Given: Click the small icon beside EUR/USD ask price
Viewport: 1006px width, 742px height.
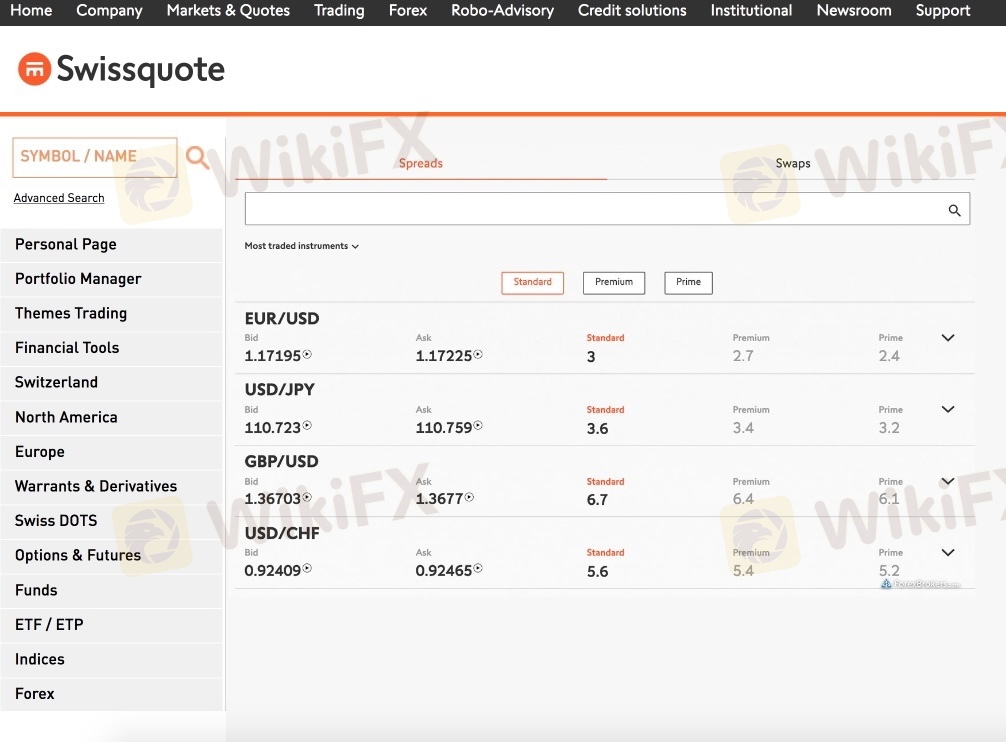Looking at the screenshot, I should pos(479,355).
